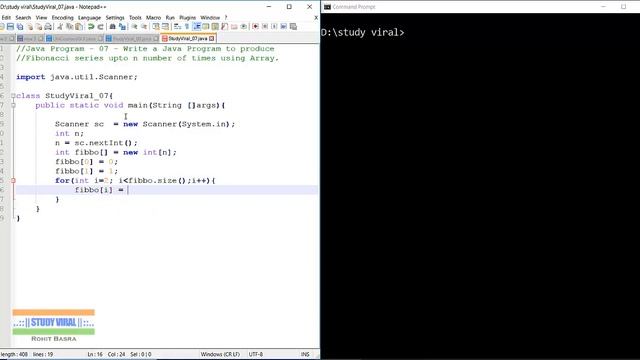Open the Encoding menu

point(62,18)
